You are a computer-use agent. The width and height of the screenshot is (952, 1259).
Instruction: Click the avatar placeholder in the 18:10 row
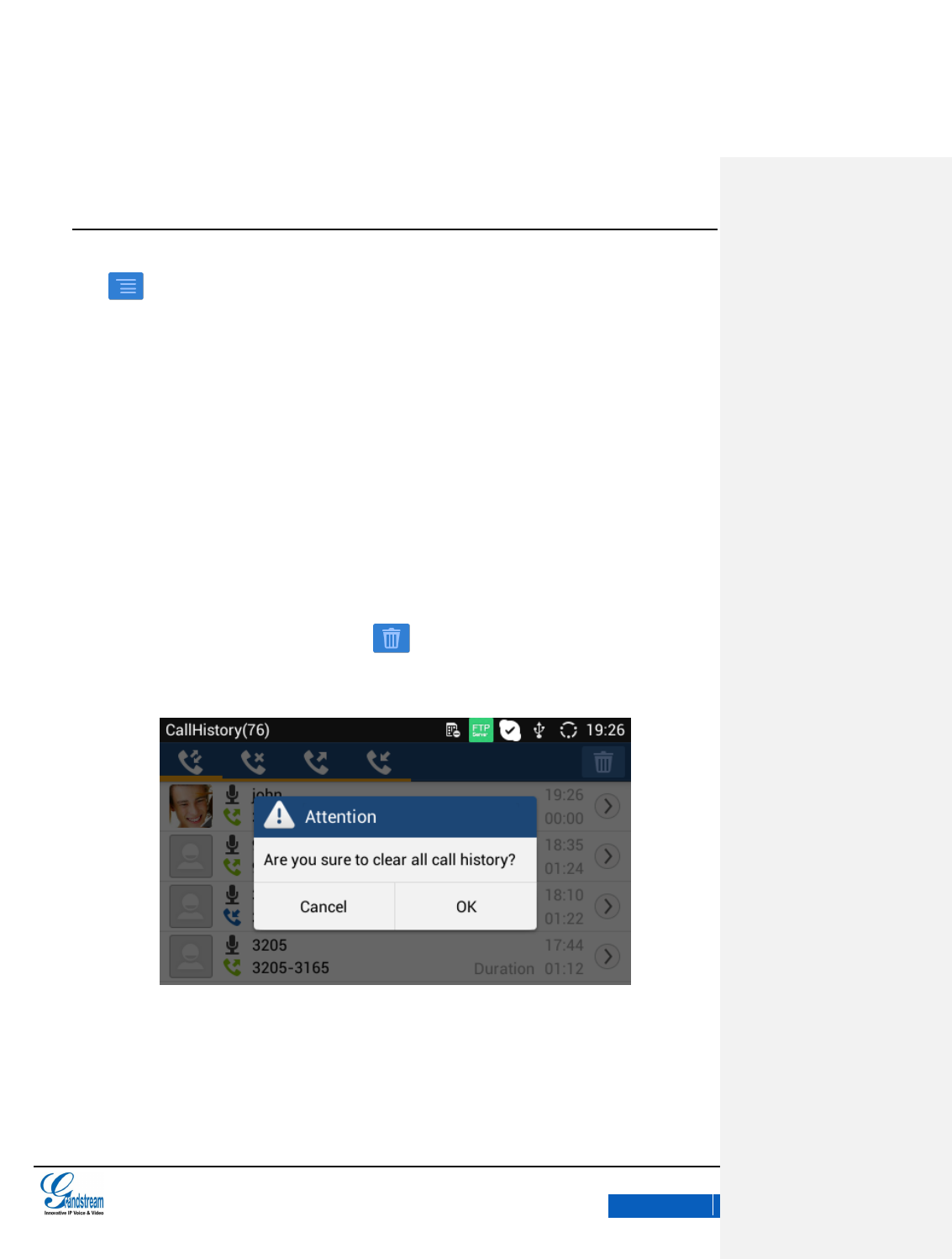pos(191,906)
